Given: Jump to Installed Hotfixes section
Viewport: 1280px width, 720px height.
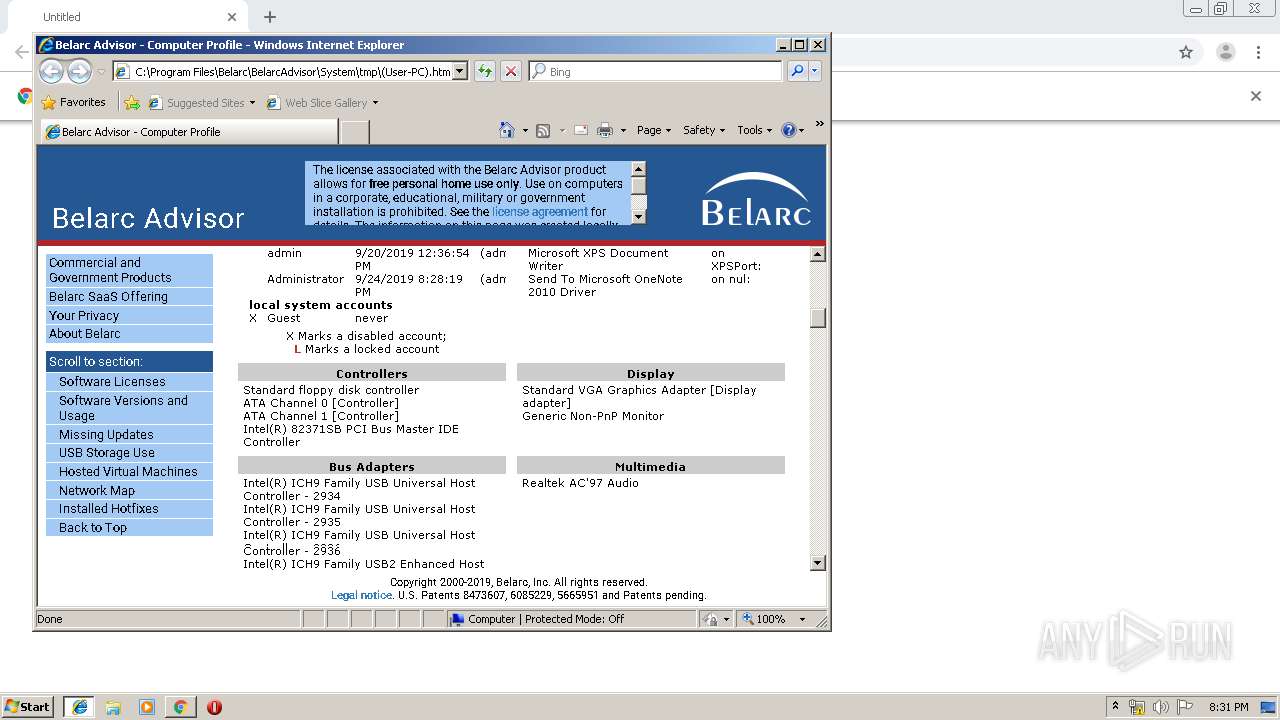Looking at the screenshot, I should [x=129, y=509].
